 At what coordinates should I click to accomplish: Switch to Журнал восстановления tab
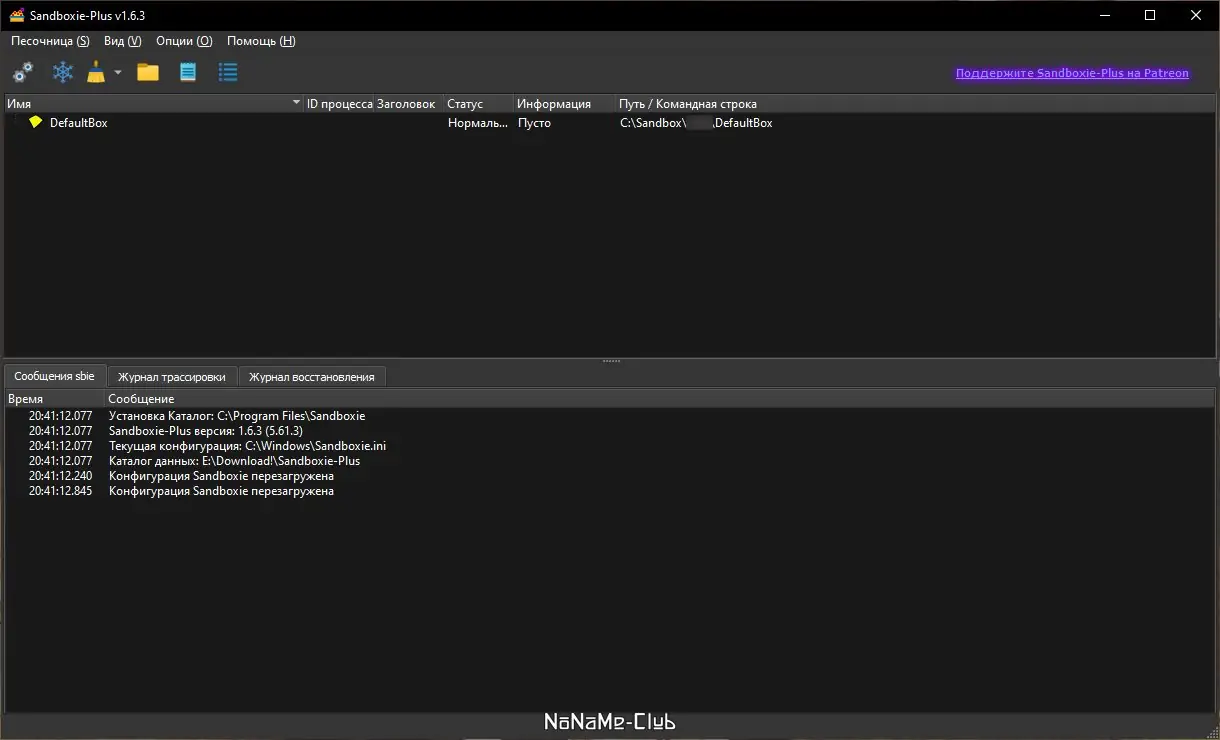[312, 377]
